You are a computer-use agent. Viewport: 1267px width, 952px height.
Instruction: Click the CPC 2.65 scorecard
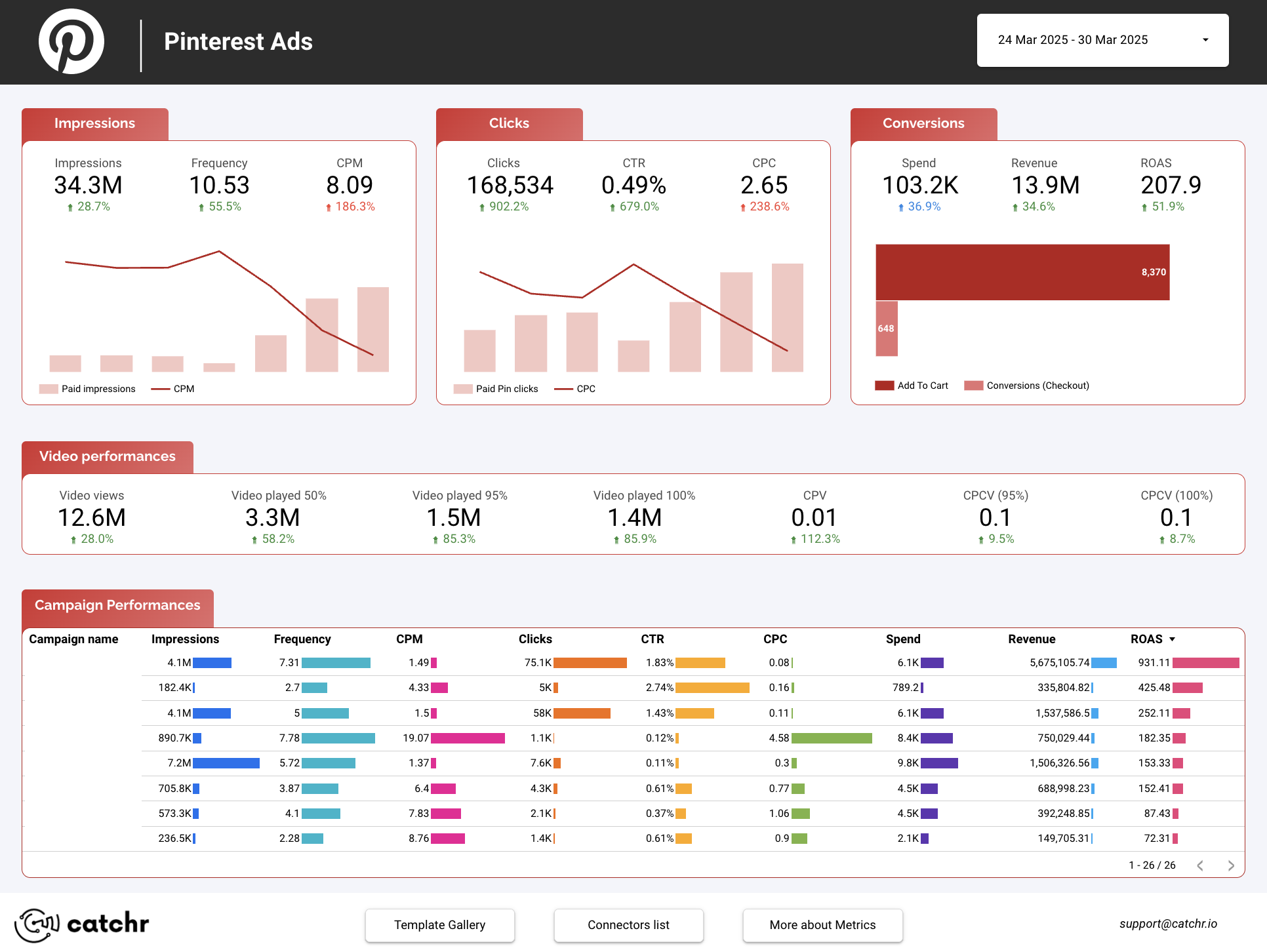pos(764,186)
